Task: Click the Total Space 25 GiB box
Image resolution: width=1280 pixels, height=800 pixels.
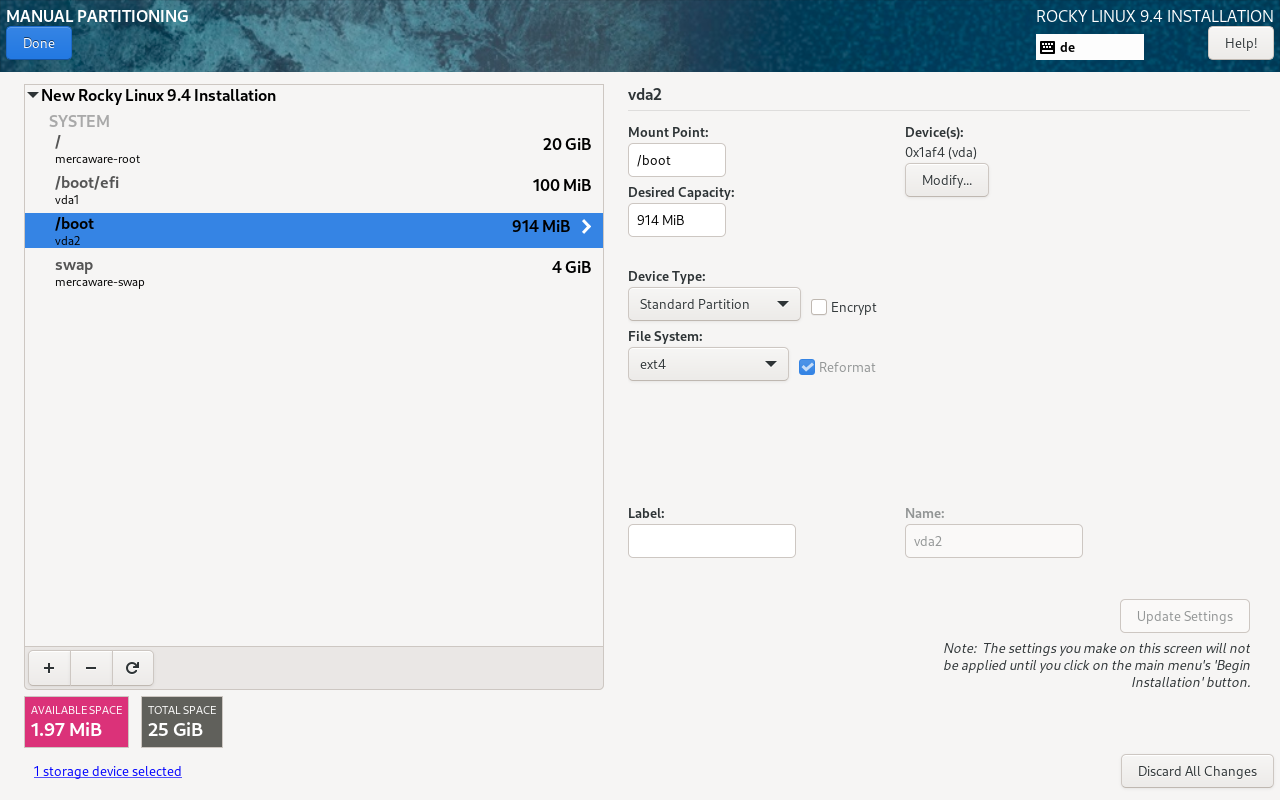Action: point(182,722)
